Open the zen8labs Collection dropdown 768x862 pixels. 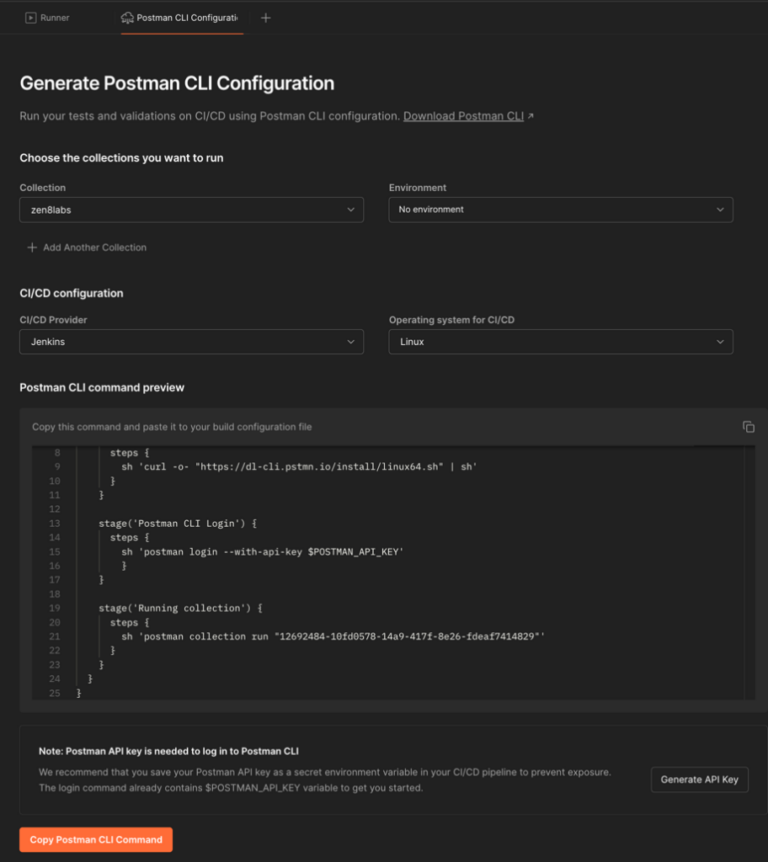[x=192, y=210]
